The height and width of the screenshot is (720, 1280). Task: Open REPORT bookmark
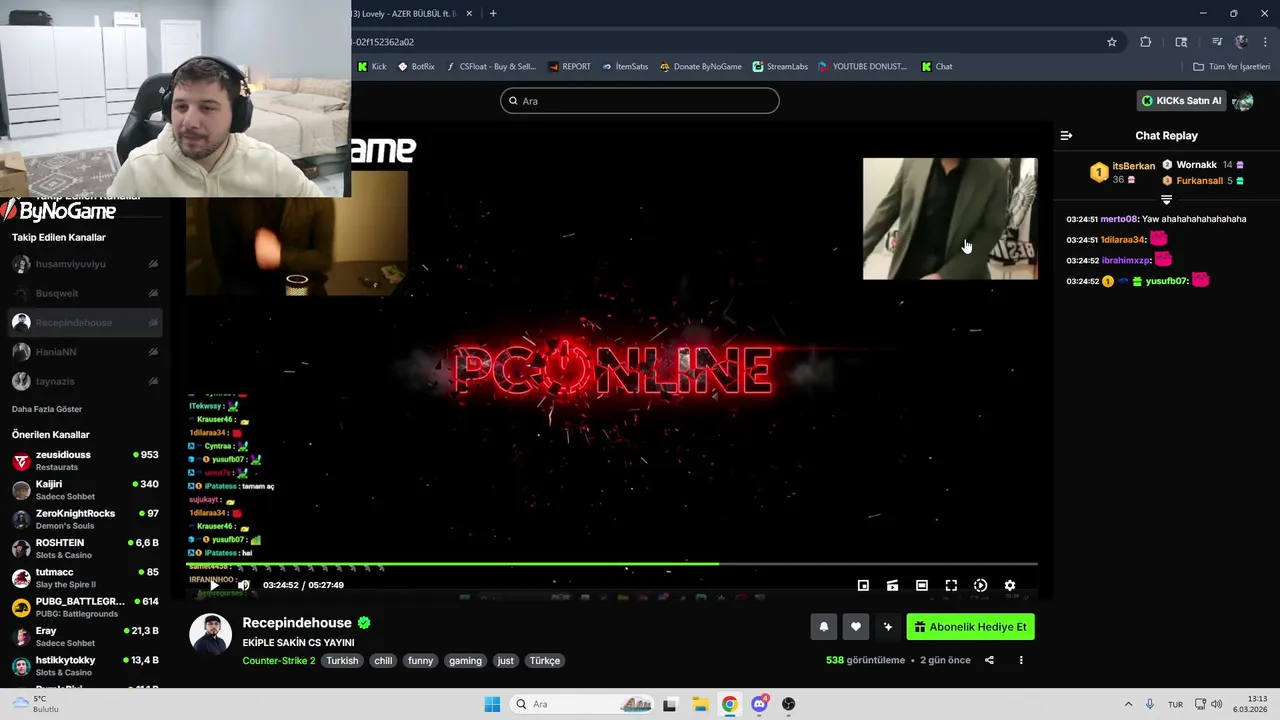[569, 67]
